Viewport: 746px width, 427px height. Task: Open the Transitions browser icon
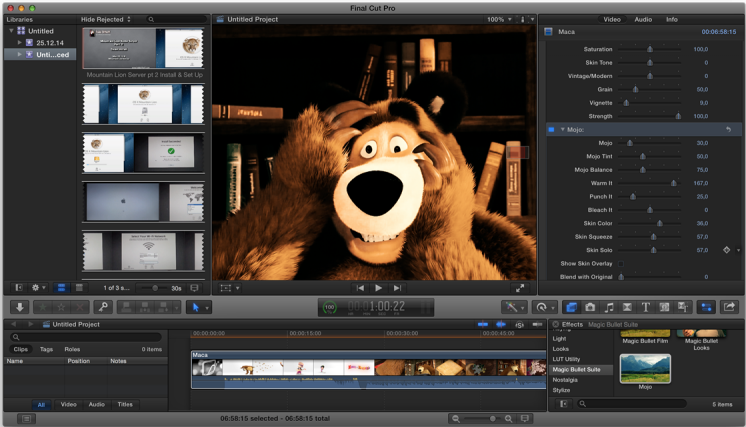(x=627, y=307)
